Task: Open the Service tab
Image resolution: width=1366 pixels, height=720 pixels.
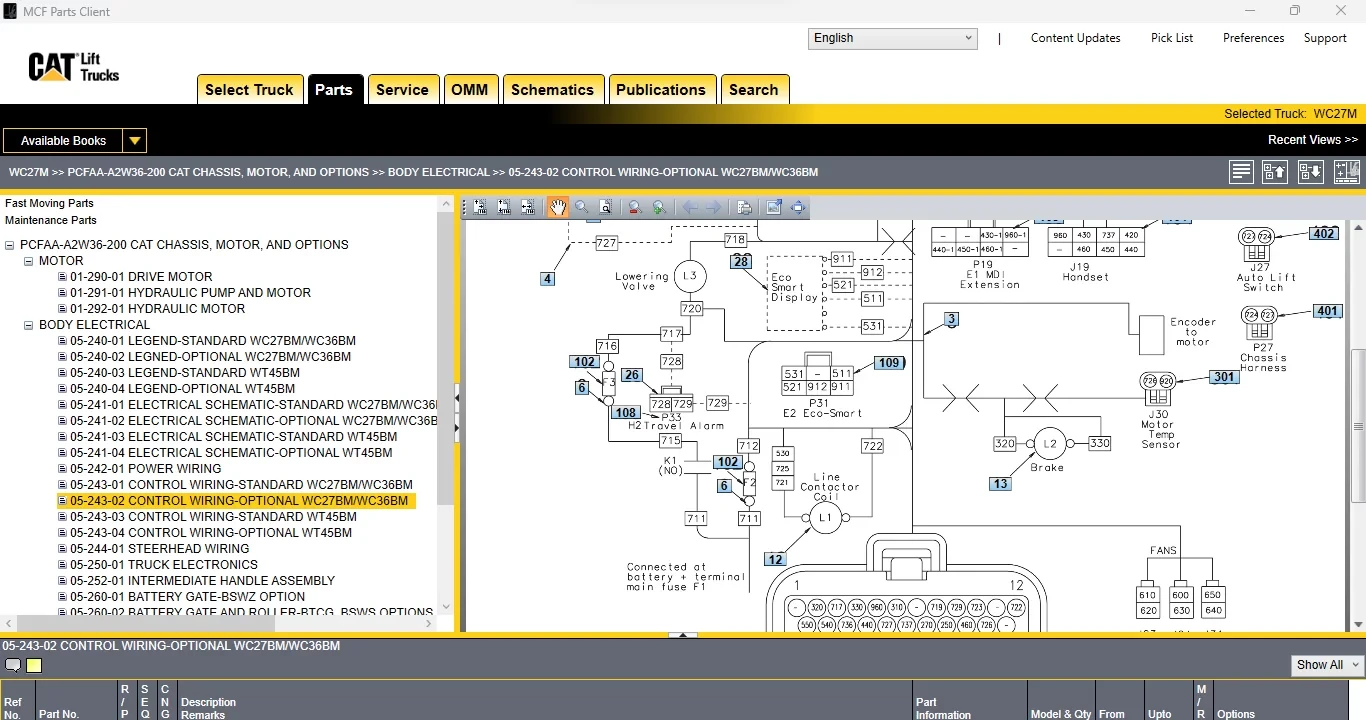Action: click(x=402, y=89)
